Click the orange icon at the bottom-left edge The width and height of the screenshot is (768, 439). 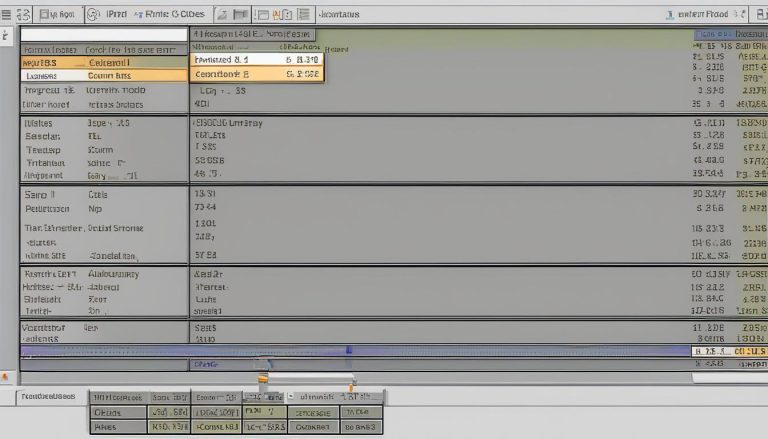pos(5,376)
